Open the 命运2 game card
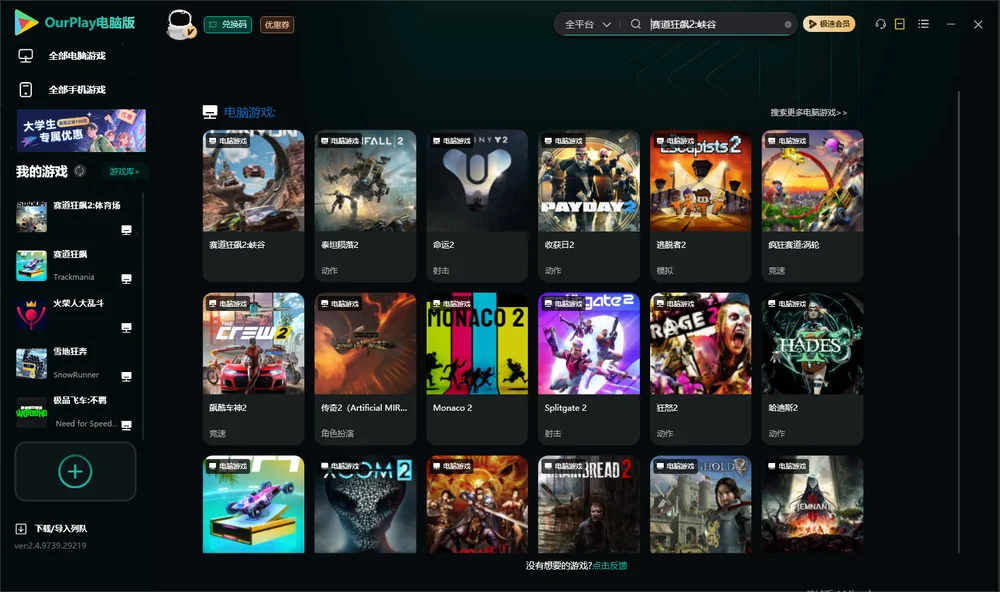1000x592 pixels. [477, 205]
